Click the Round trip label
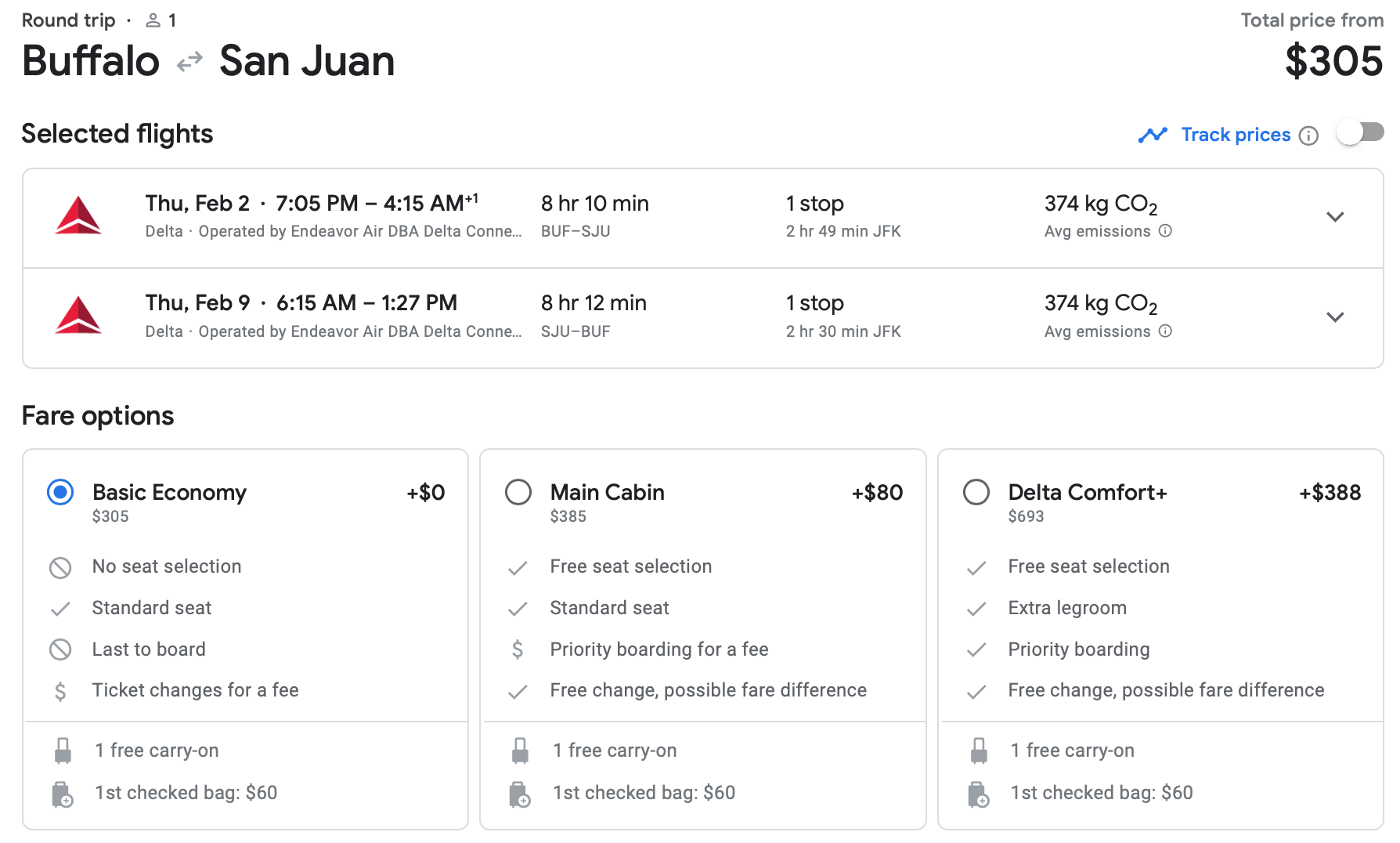Viewport: 1400px width, 843px height. pyautogui.click(x=68, y=20)
